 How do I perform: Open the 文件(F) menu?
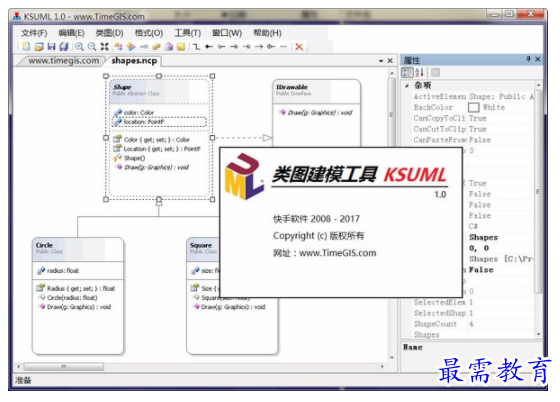34,33
